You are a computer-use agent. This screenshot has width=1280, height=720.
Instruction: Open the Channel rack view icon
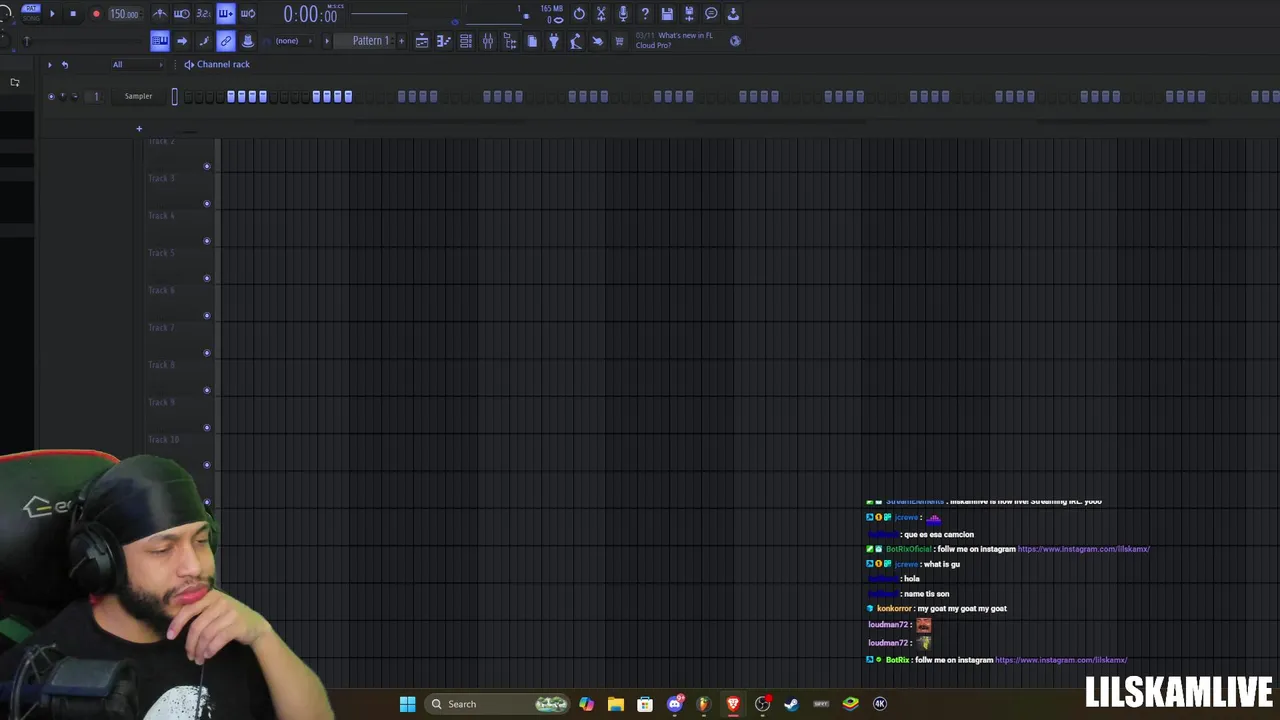point(466,41)
